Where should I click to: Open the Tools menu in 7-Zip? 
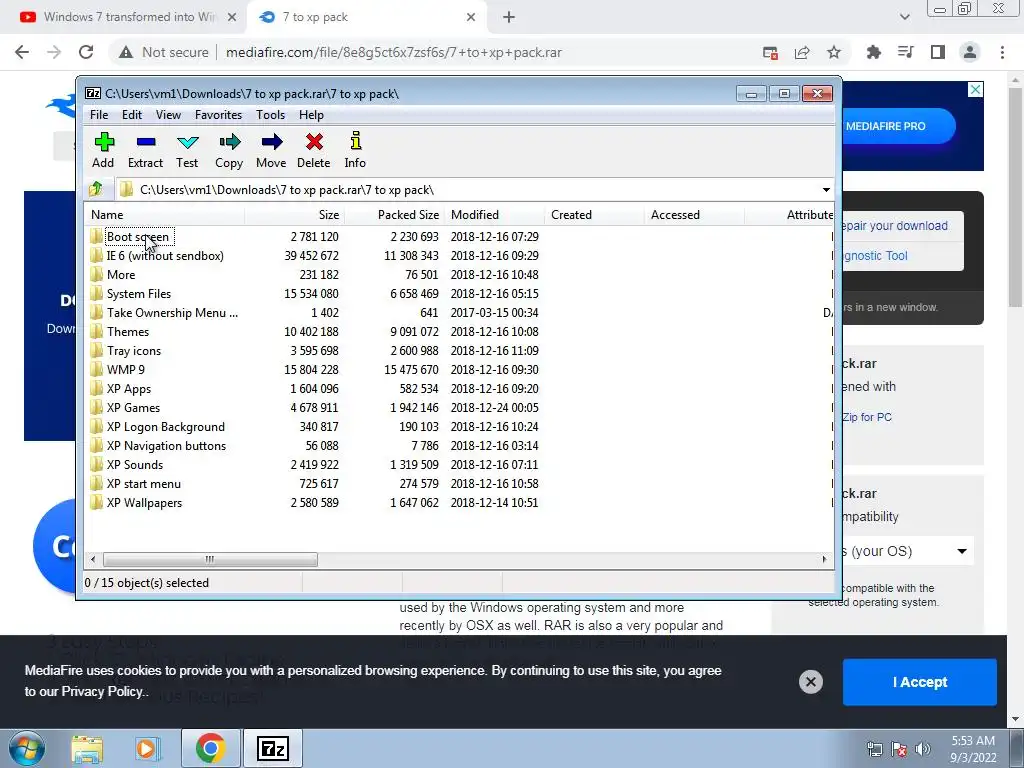pos(270,115)
